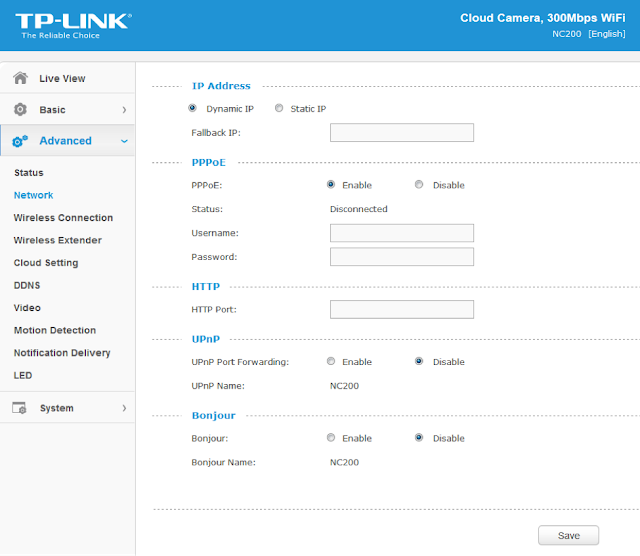
Task: Click the System monitor icon
Action: click(20, 408)
